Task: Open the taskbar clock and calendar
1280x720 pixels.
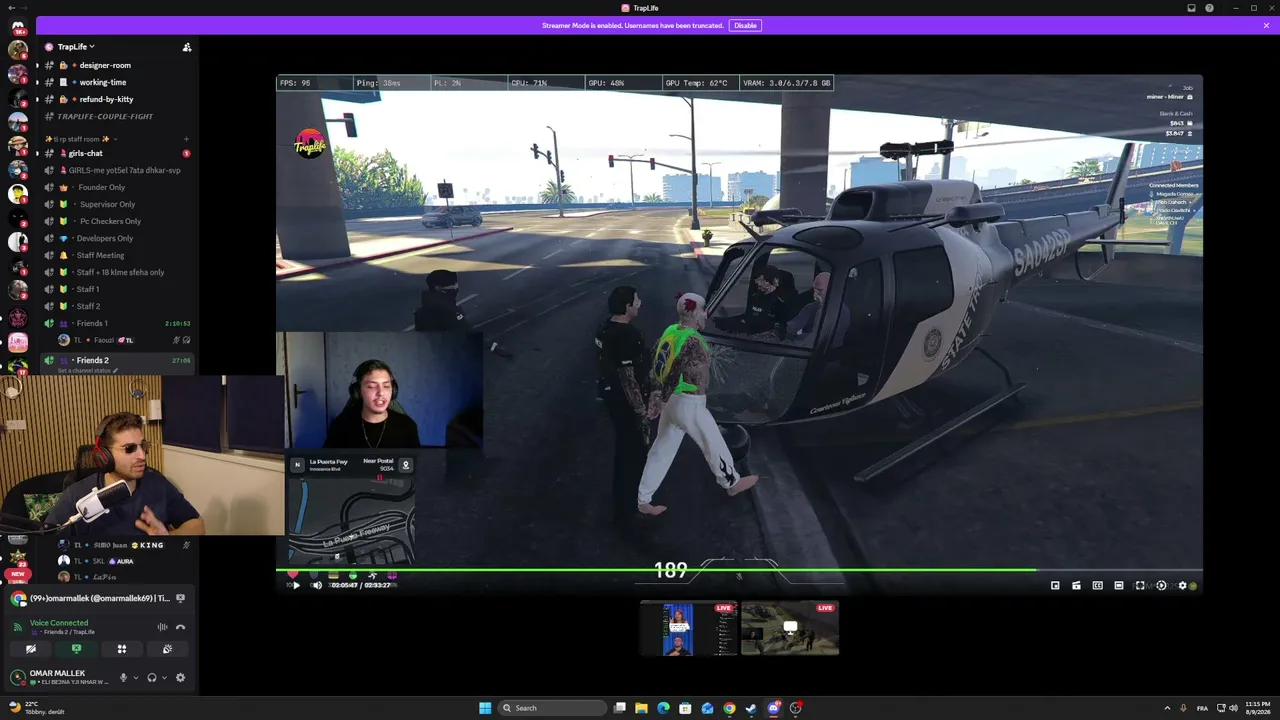Action: coord(1258,708)
